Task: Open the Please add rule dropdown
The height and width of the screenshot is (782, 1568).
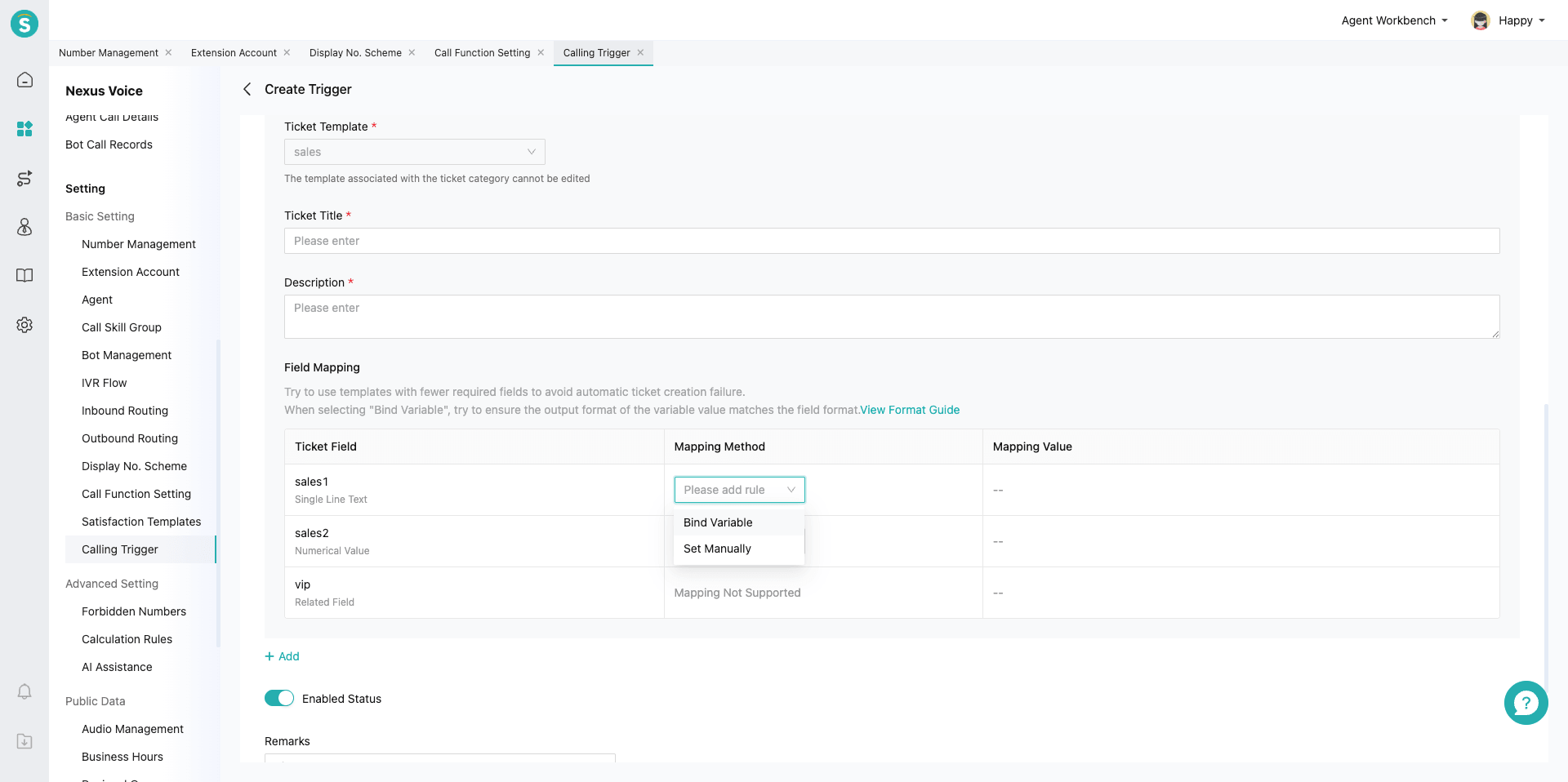Action: [739, 490]
